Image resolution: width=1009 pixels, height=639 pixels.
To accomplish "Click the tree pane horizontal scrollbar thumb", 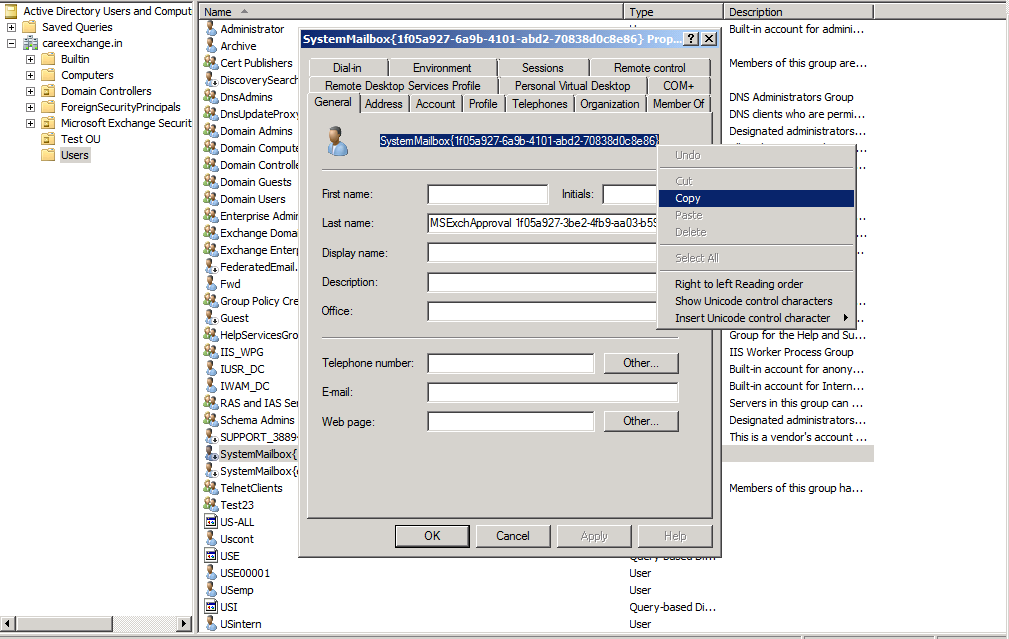I will (64, 623).
